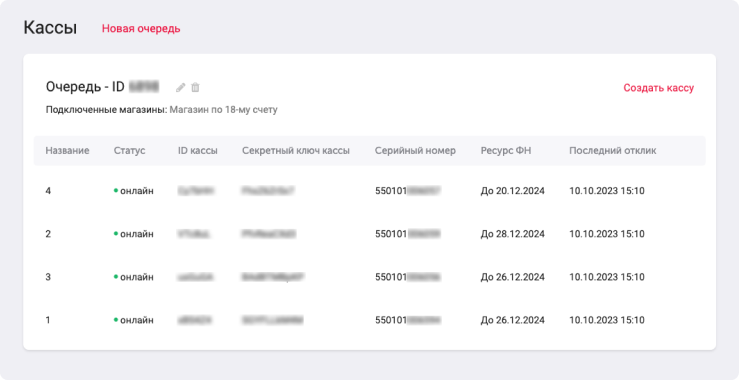The height and width of the screenshot is (380, 739).
Task: Click the green online status dot for cash register 4
Action: click(116, 190)
